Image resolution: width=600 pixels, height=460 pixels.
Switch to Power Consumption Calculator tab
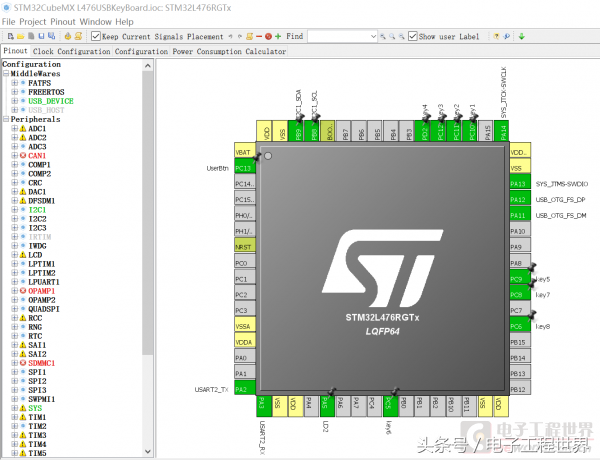coord(229,51)
